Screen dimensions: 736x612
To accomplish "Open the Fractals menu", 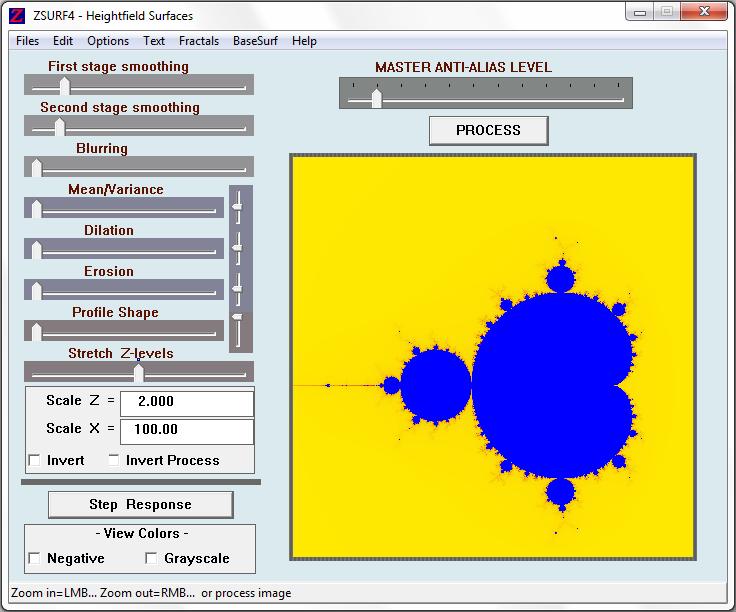I will click(199, 41).
